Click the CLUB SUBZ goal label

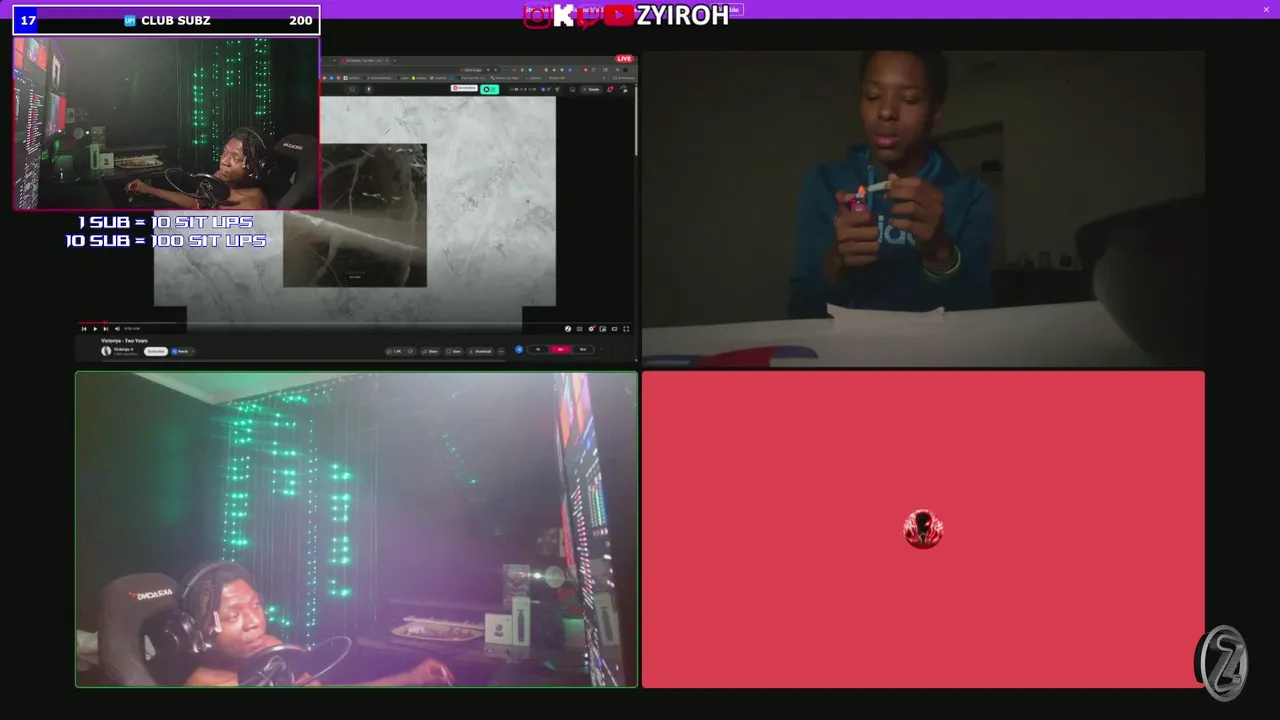[x=176, y=20]
